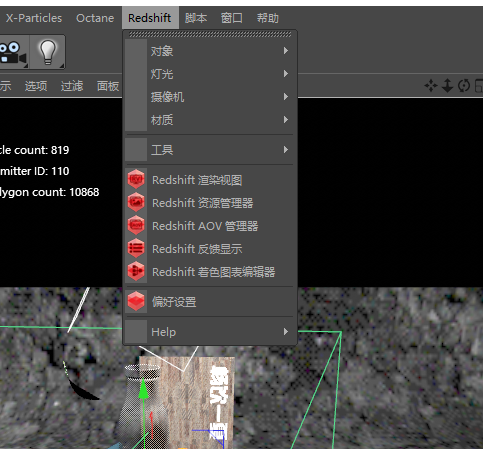The width and height of the screenshot is (483, 449).
Task: Expand the 摄像机 submenu
Action: tap(210, 97)
